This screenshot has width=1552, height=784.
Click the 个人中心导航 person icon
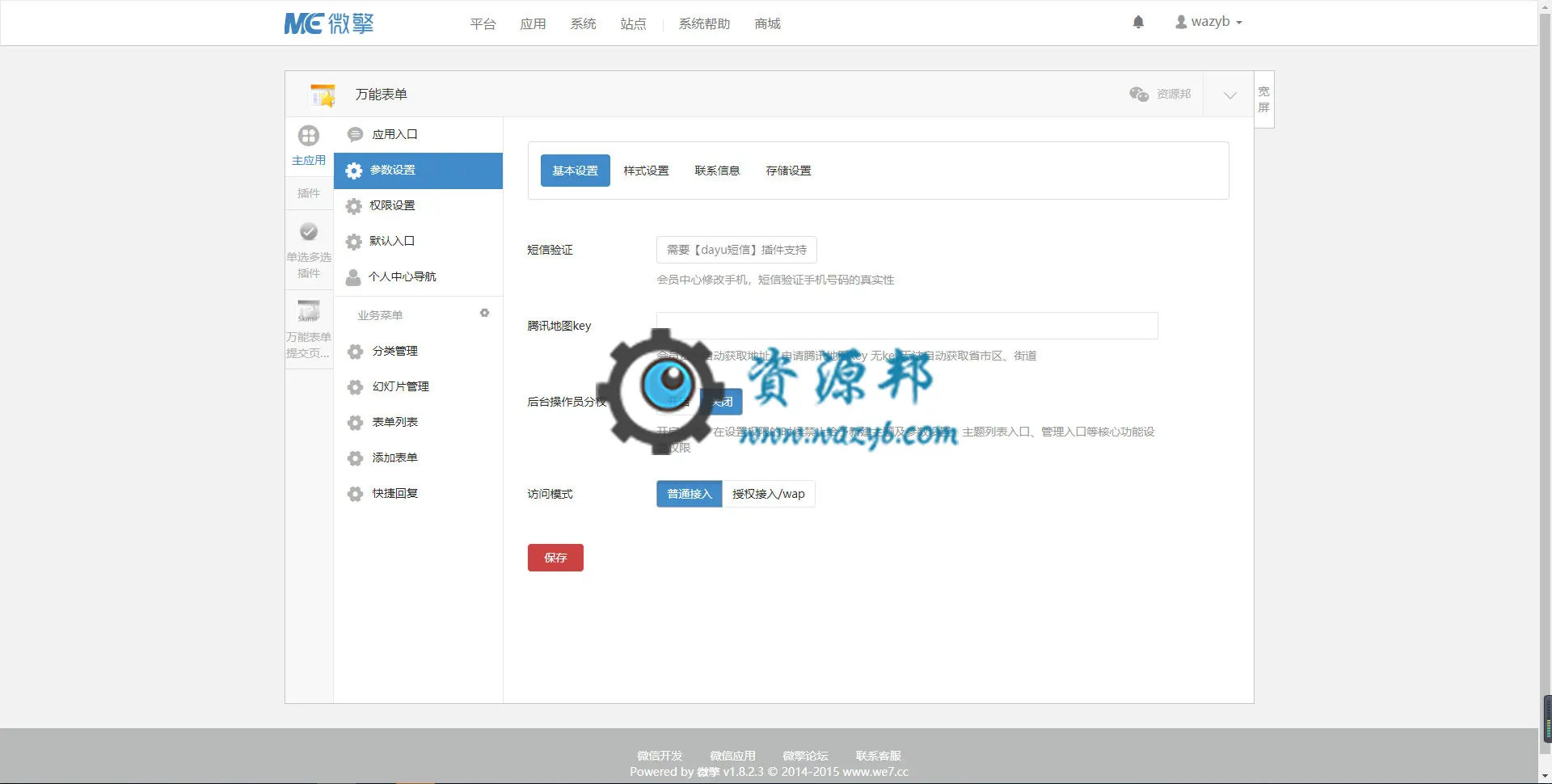pos(353,277)
